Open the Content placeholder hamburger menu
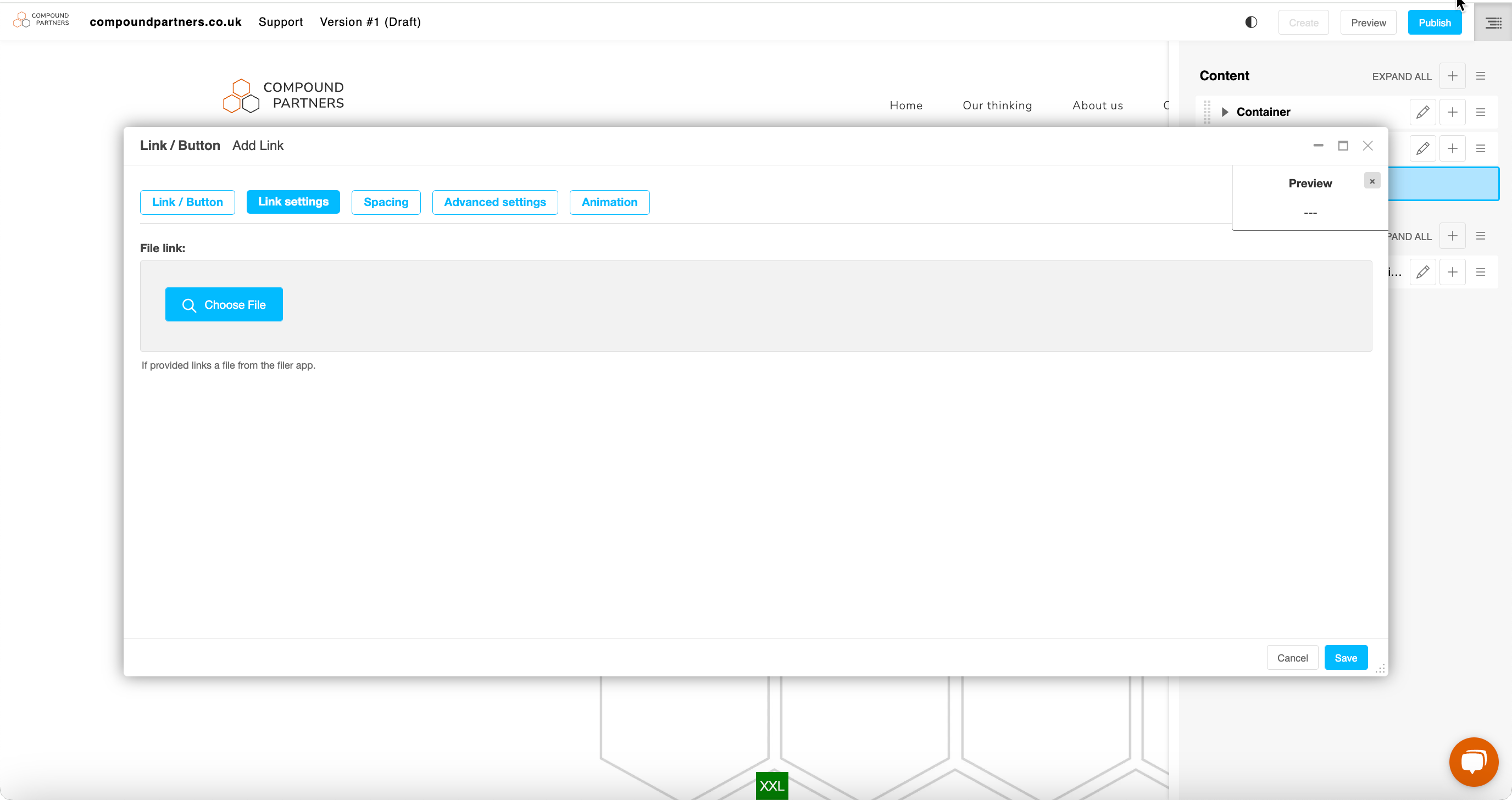The width and height of the screenshot is (1512, 800). tap(1480, 76)
